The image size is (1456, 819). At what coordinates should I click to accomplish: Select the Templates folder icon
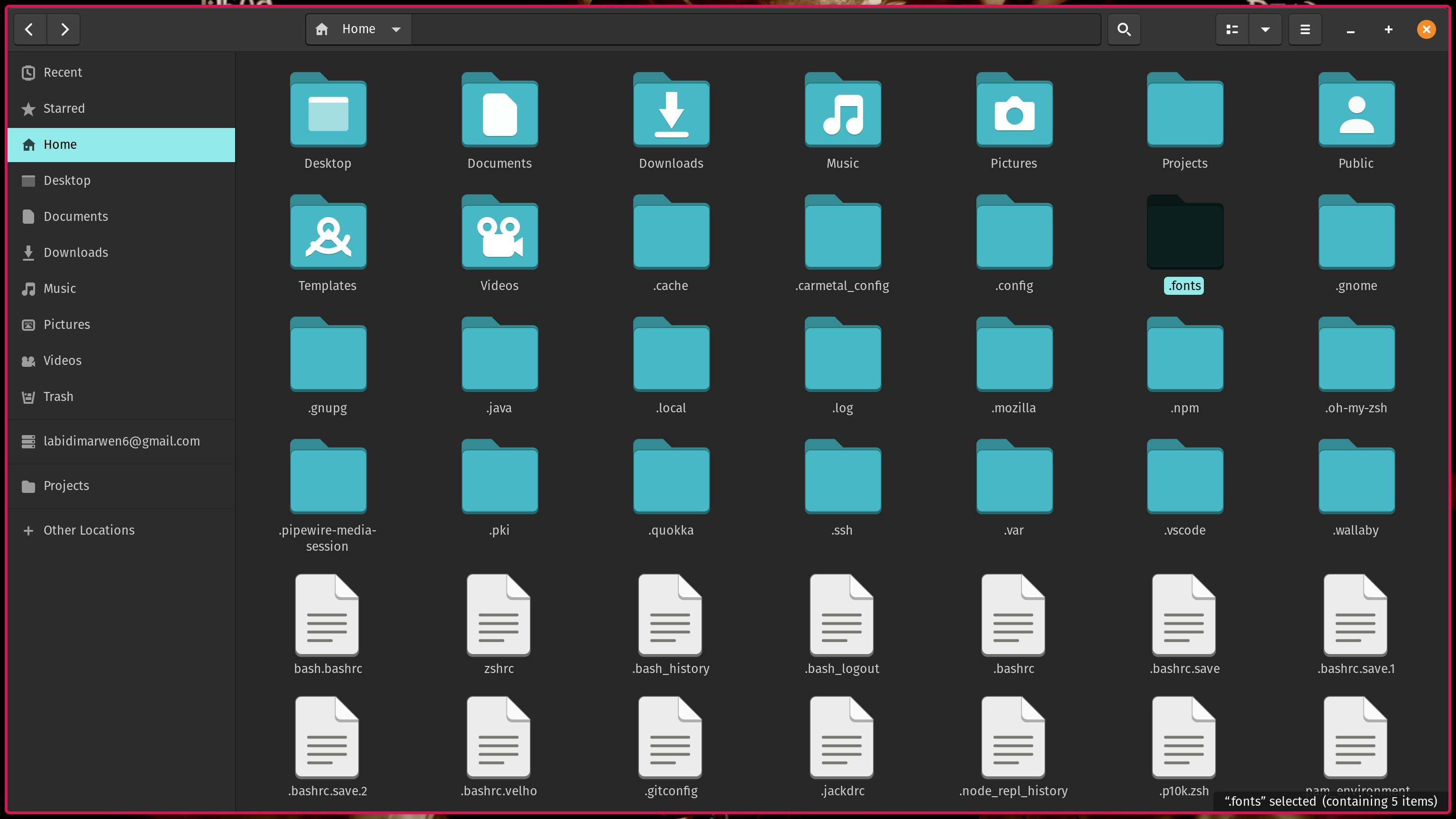328,232
